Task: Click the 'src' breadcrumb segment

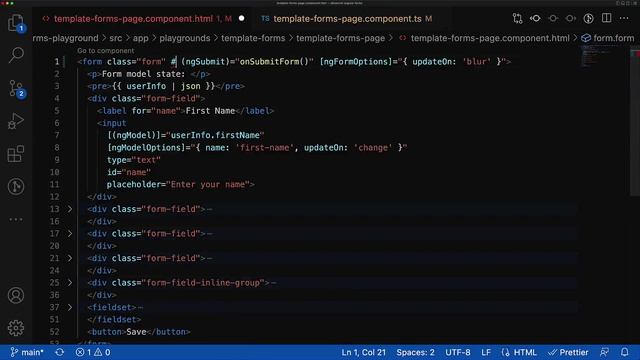Action: click(116, 38)
